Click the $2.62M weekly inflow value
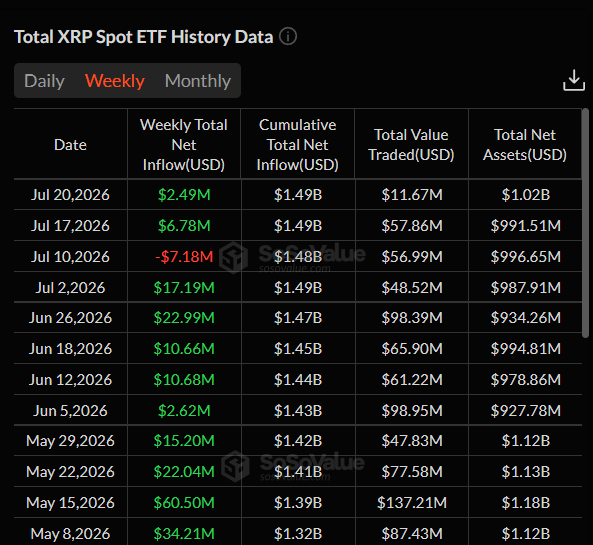Image resolution: width=593 pixels, height=545 pixels. (184, 411)
